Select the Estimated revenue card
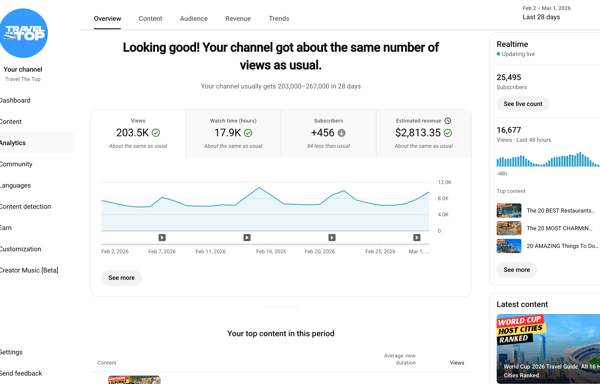Screen dimensions: 600x384 coord(424,133)
